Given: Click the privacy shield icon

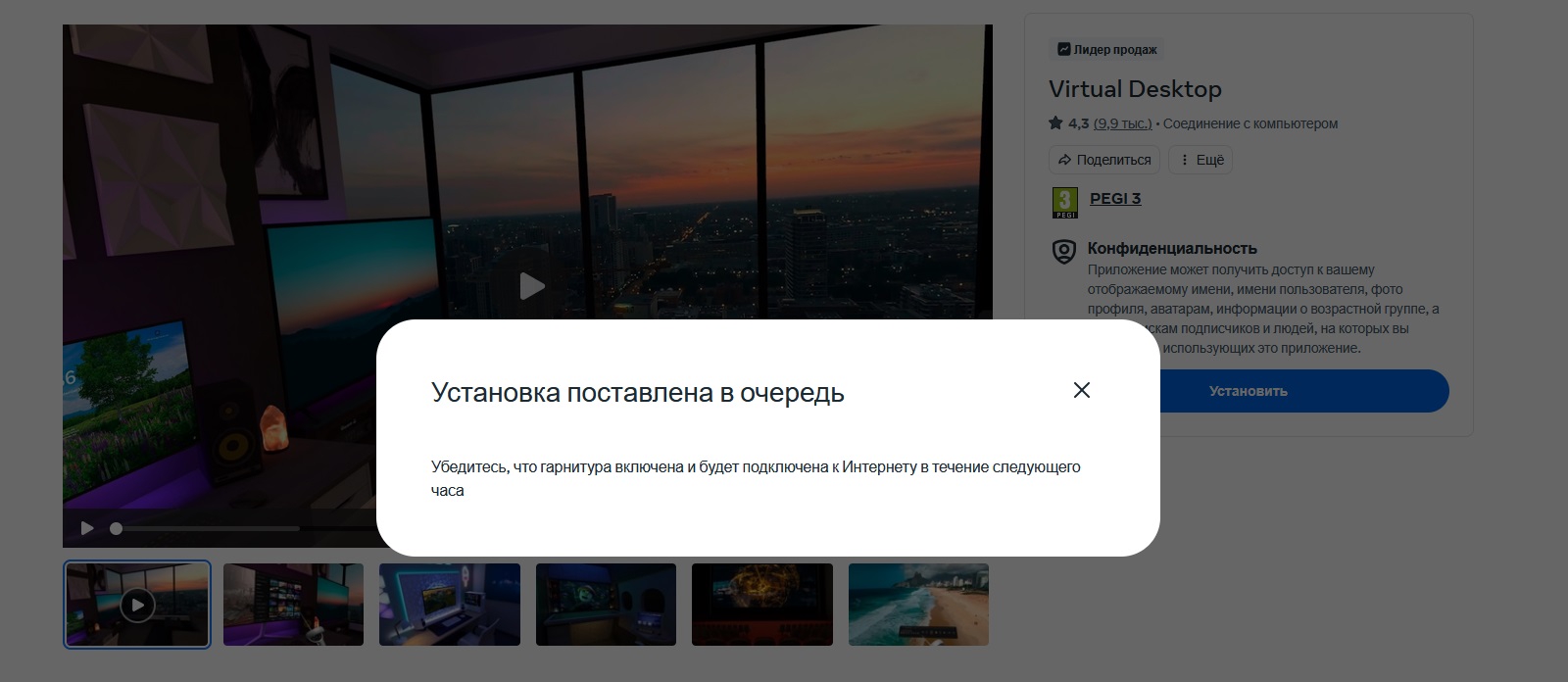Looking at the screenshot, I should [x=1063, y=252].
